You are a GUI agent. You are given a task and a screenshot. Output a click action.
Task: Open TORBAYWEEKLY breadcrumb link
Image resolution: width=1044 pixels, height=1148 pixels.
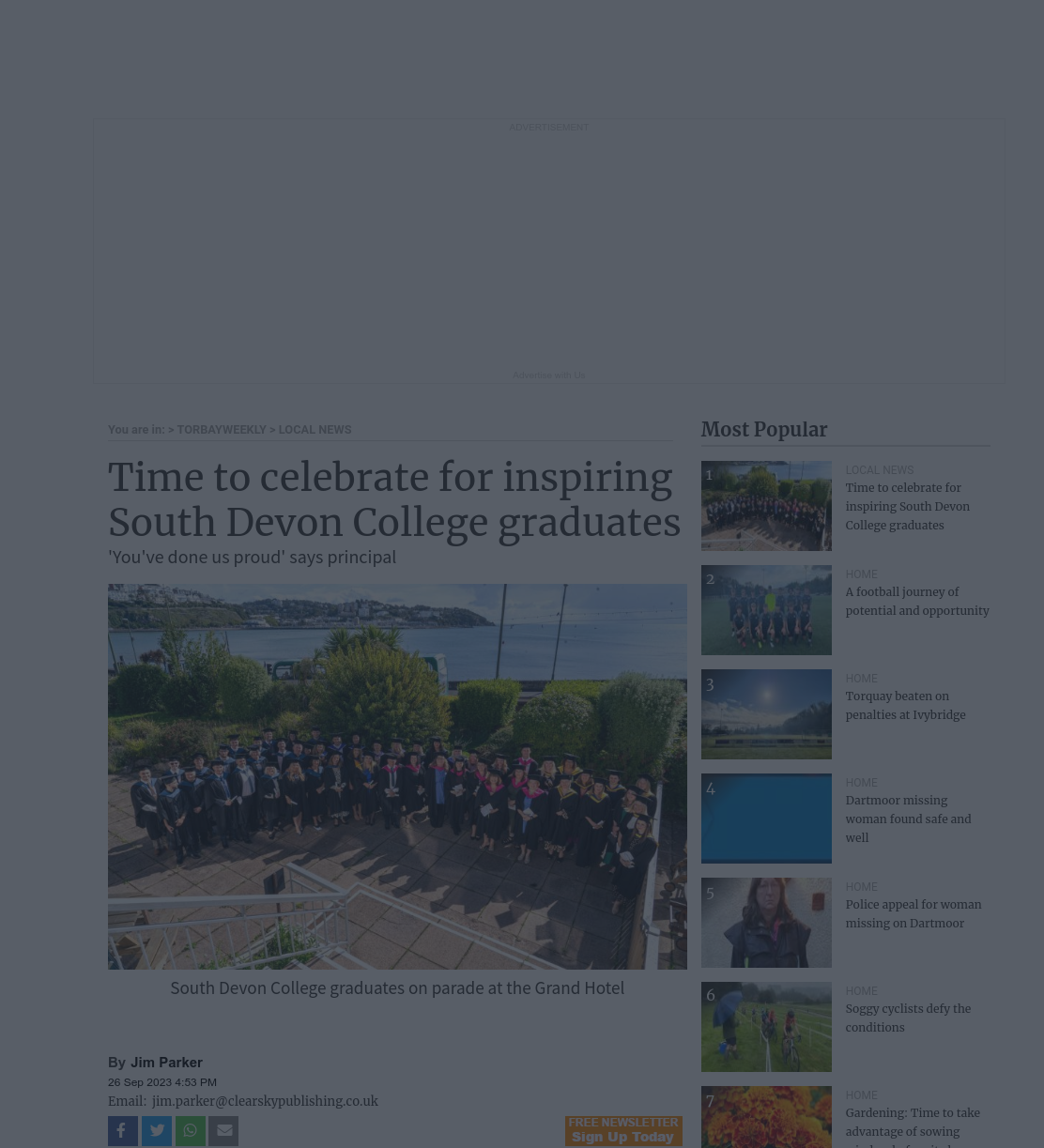click(x=222, y=430)
